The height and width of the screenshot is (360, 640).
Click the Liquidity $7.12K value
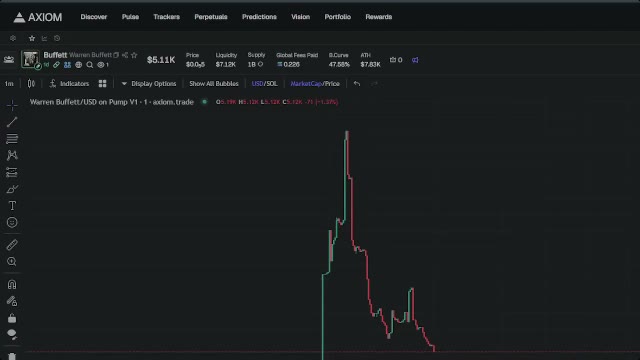226,64
